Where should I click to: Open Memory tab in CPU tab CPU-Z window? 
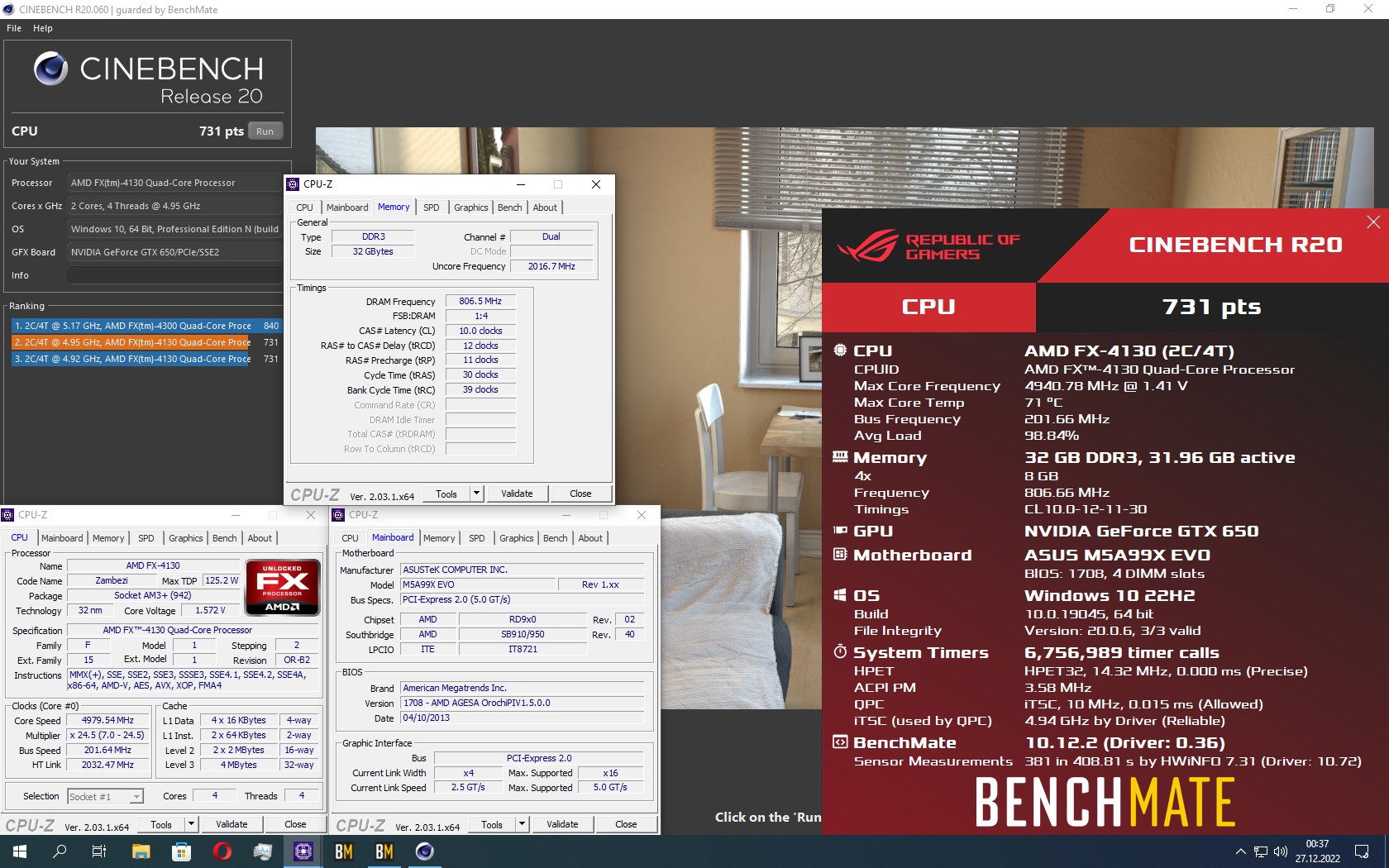coord(108,538)
